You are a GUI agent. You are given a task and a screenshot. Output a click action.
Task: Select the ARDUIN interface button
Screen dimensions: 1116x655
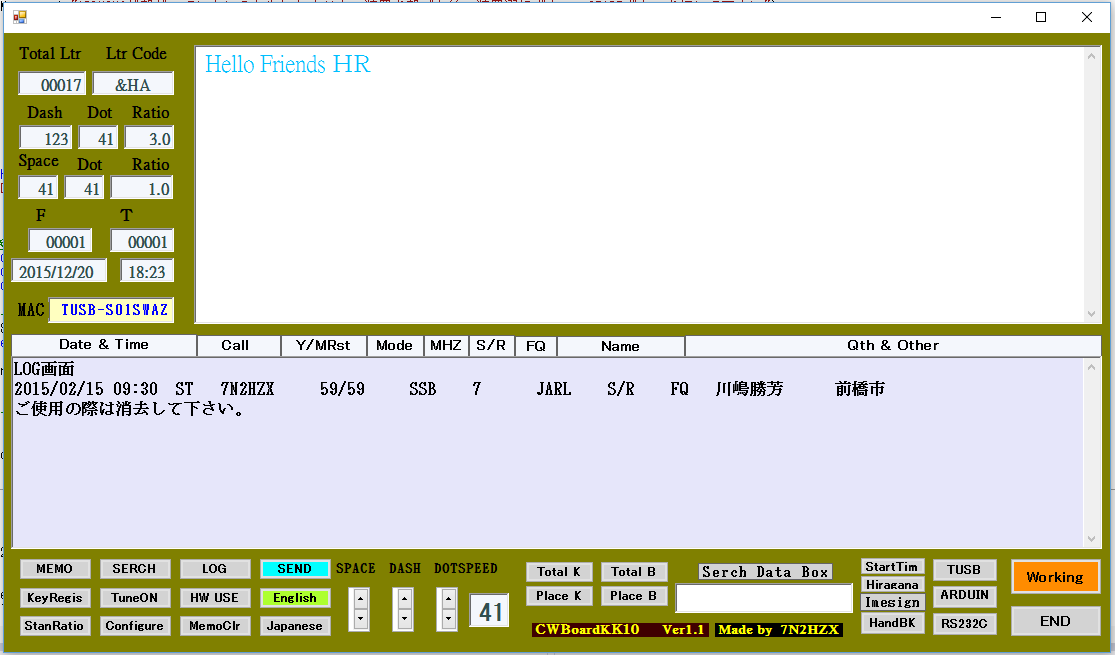click(964, 595)
